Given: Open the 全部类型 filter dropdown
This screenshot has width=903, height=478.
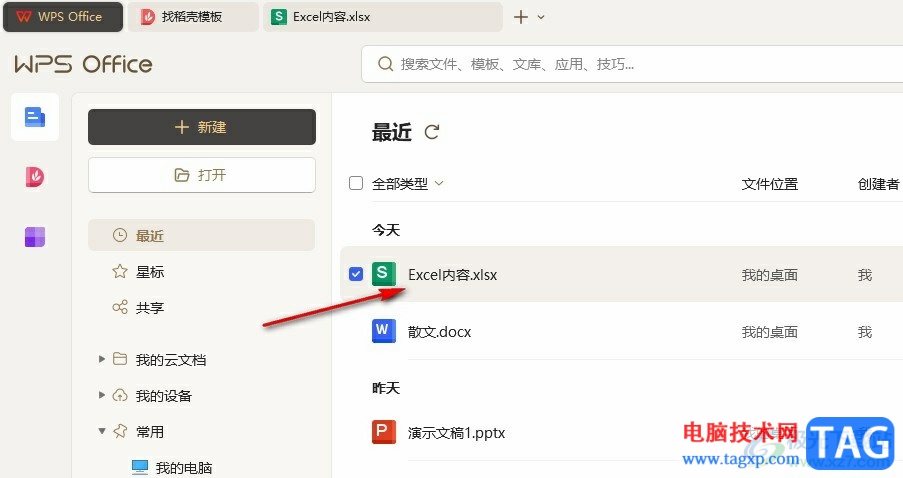Looking at the screenshot, I should pyautogui.click(x=408, y=184).
